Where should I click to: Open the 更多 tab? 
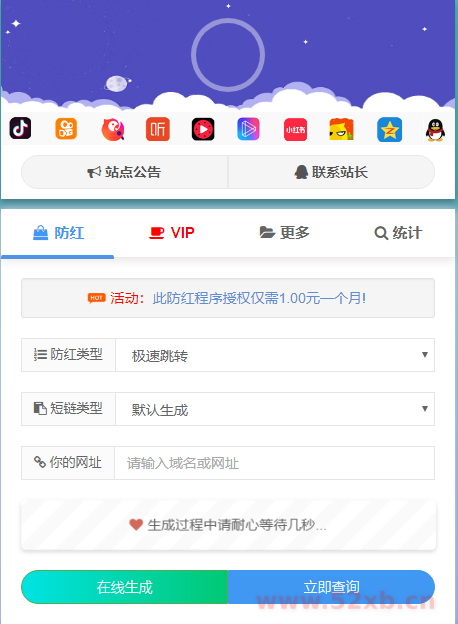click(x=285, y=233)
